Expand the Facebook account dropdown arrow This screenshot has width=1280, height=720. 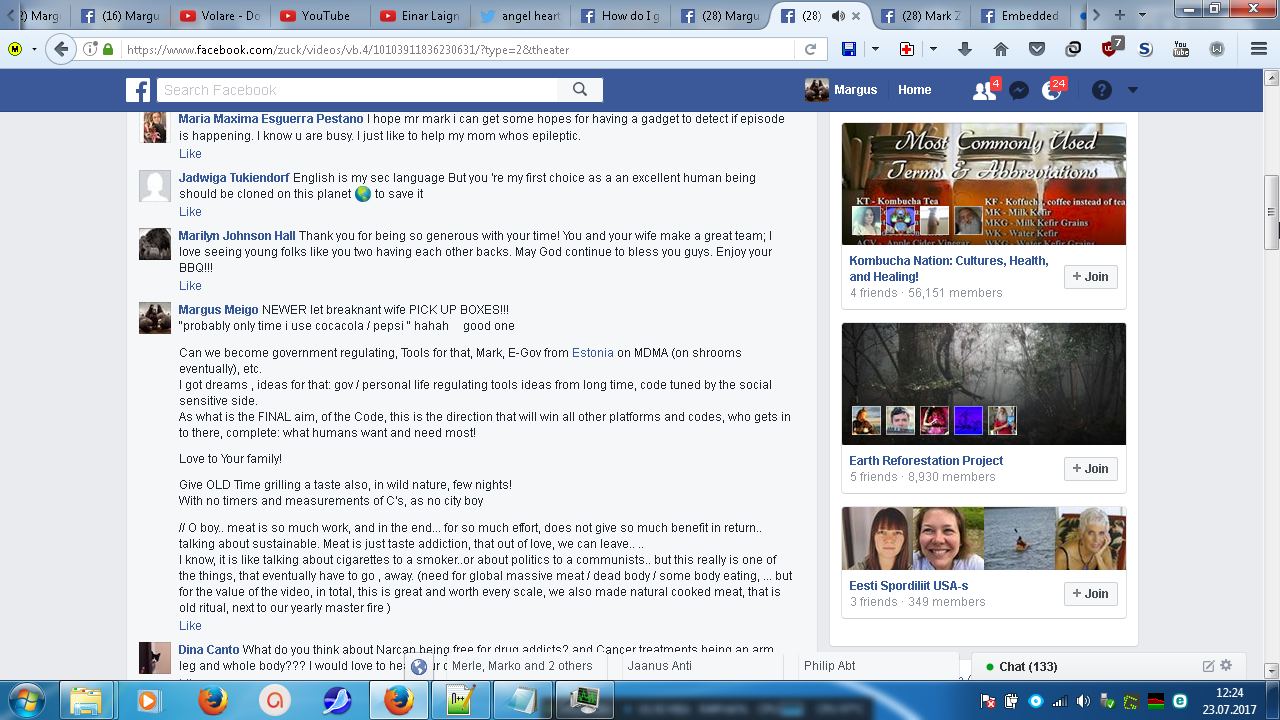pos(1133,90)
